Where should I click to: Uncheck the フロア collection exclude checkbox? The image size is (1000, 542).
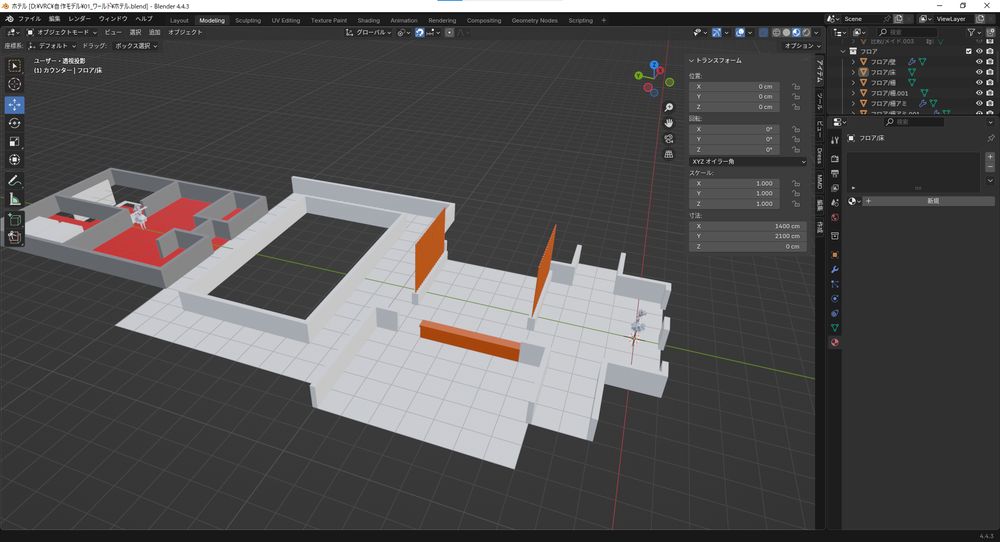click(968, 51)
